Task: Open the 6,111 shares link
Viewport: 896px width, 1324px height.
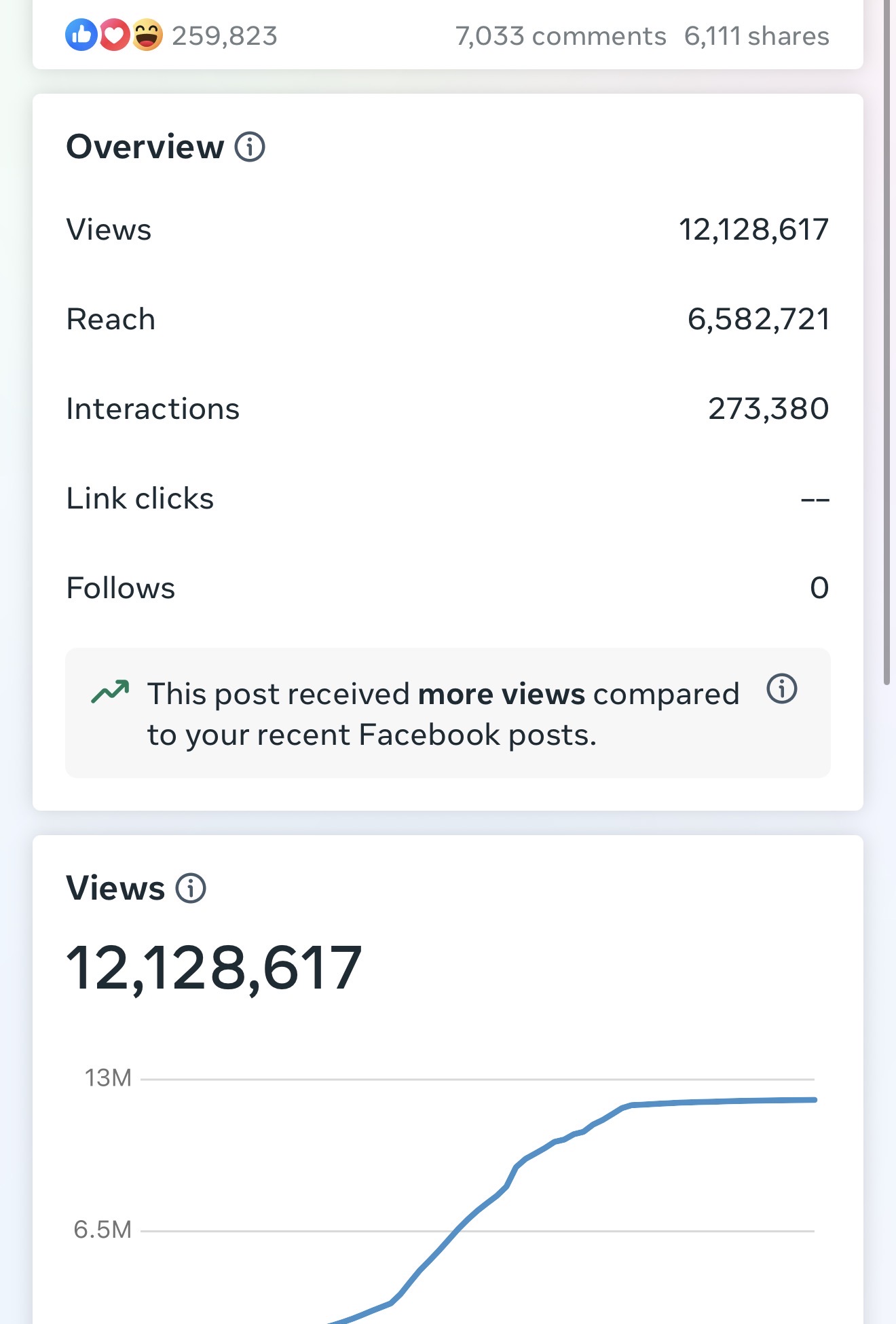Action: [x=756, y=36]
